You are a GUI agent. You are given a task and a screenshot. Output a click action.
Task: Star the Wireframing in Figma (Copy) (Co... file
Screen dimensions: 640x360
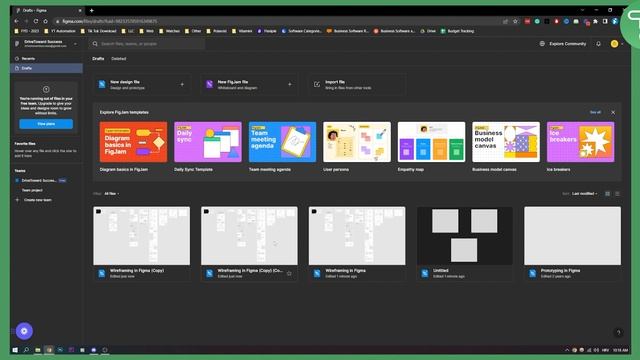tap(289, 273)
